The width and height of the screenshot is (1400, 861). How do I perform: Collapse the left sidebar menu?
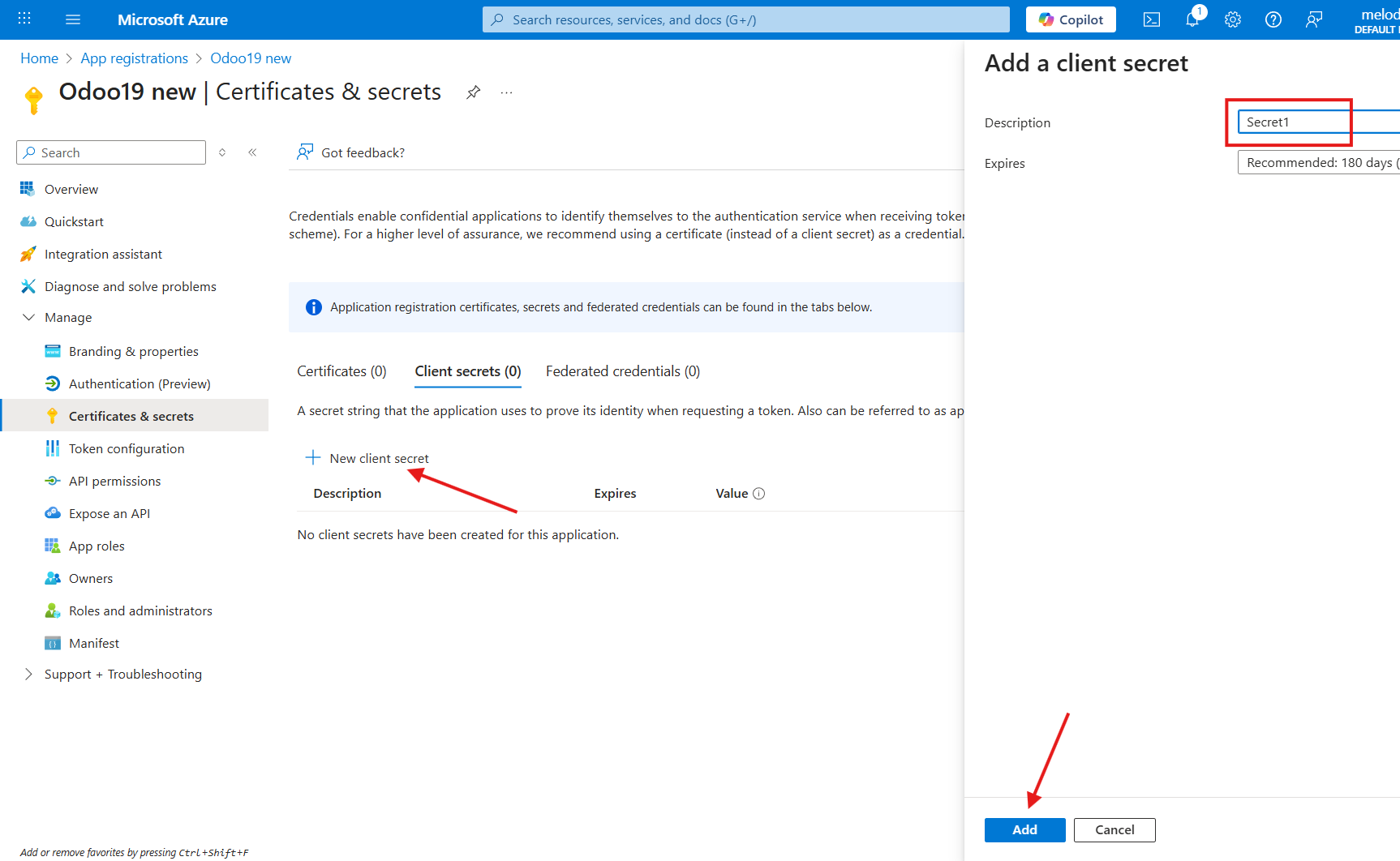[252, 152]
